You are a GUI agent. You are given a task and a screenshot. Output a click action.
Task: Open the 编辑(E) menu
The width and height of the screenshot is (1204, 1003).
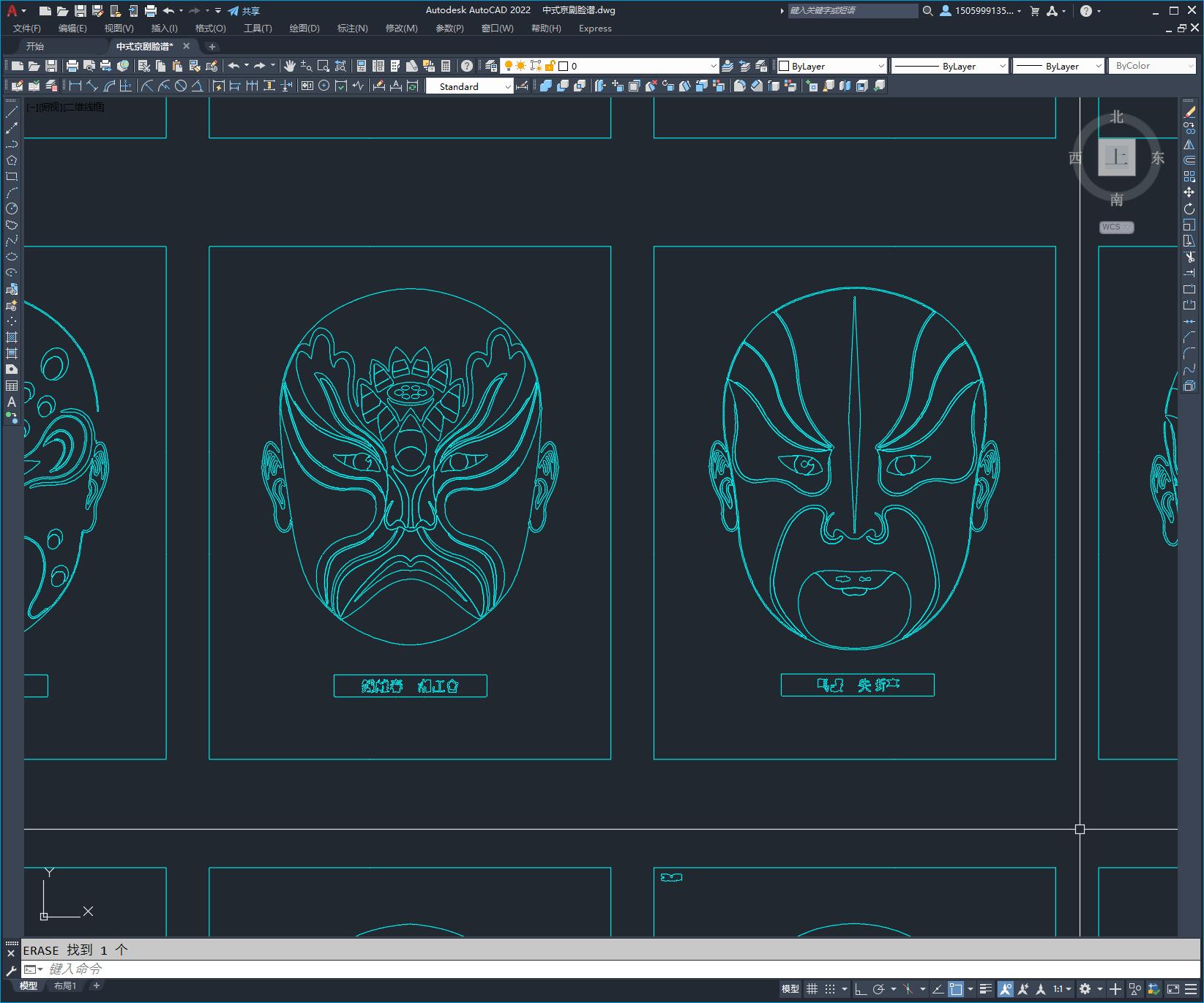[x=72, y=29]
